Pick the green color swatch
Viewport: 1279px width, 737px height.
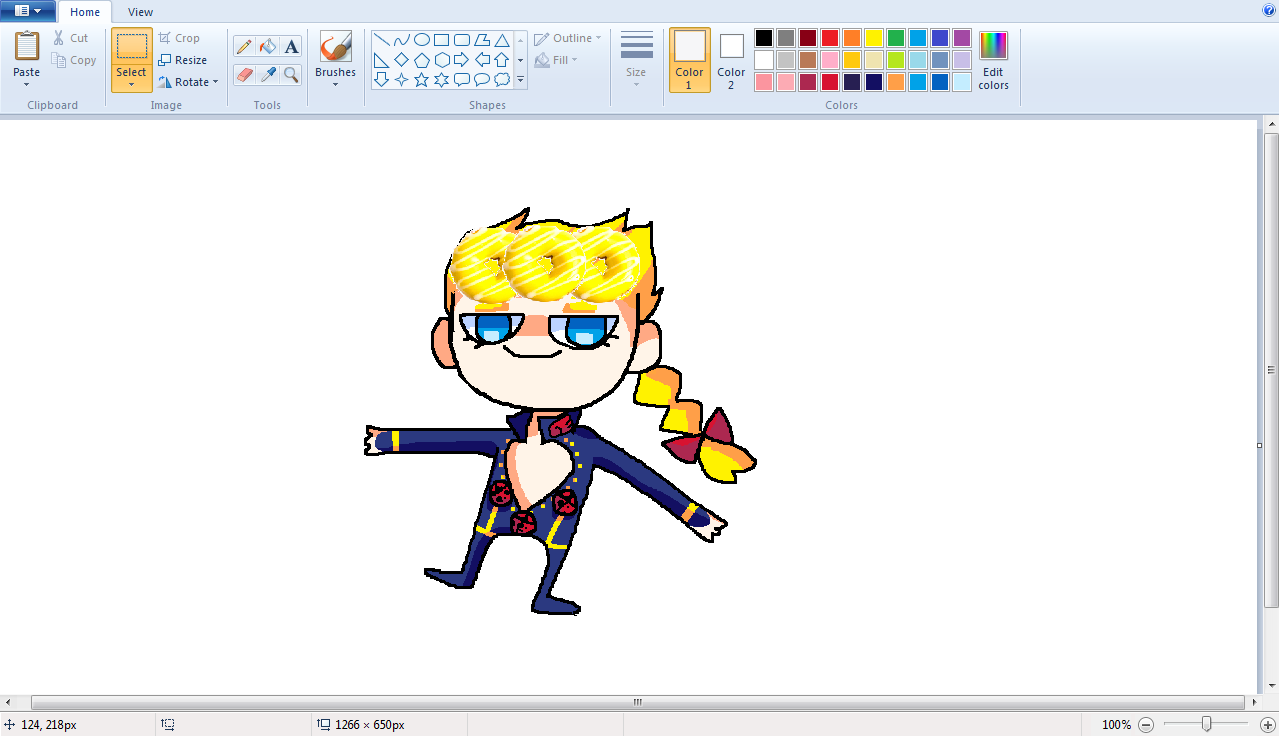coord(896,38)
